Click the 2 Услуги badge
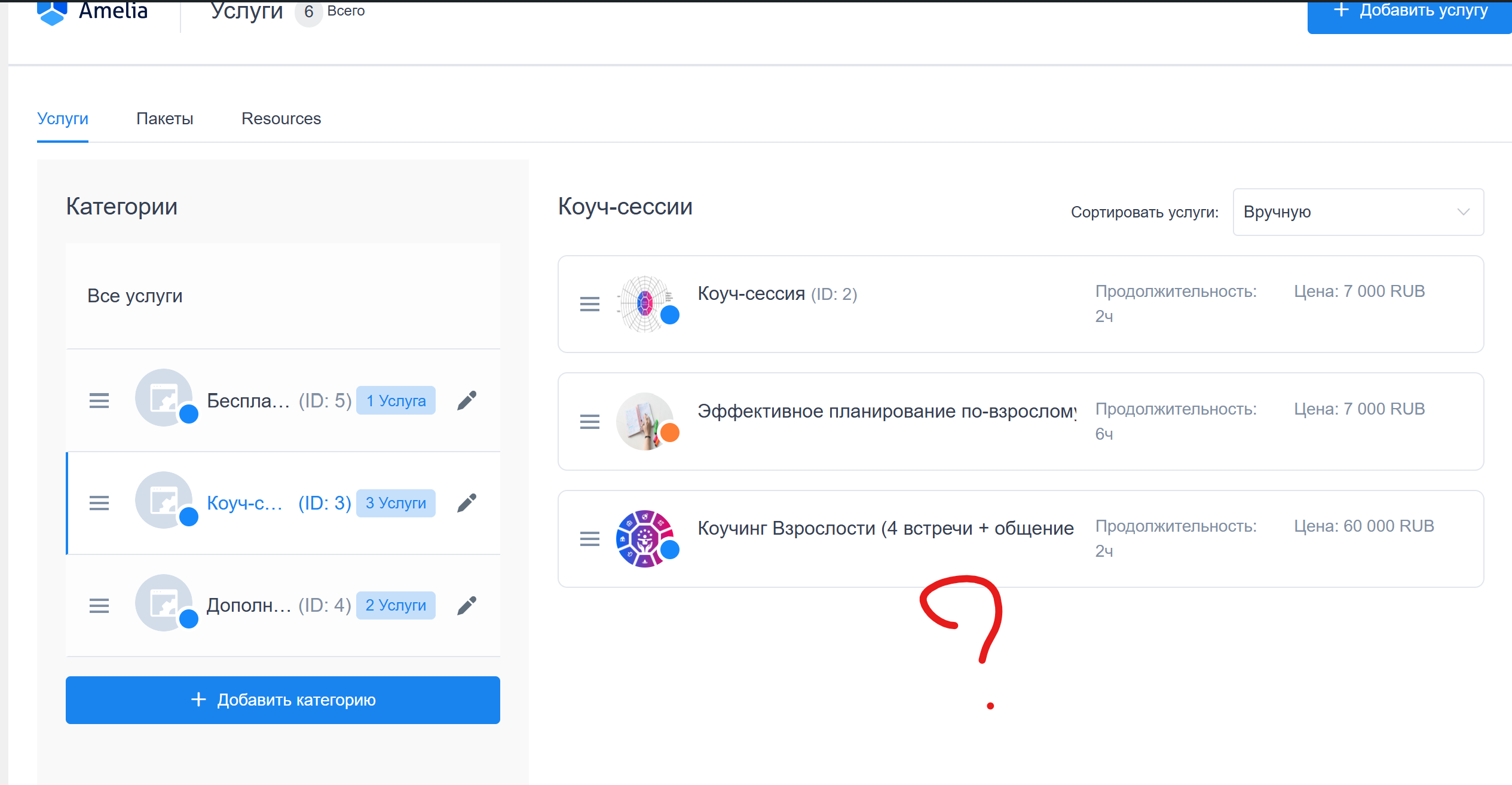Image resolution: width=1512 pixels, height=785 pixels. tap(396, 606)
